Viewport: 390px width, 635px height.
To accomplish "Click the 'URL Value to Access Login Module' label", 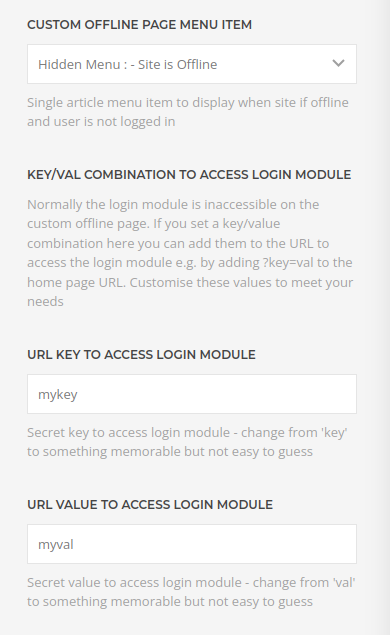I will [150, 505].
